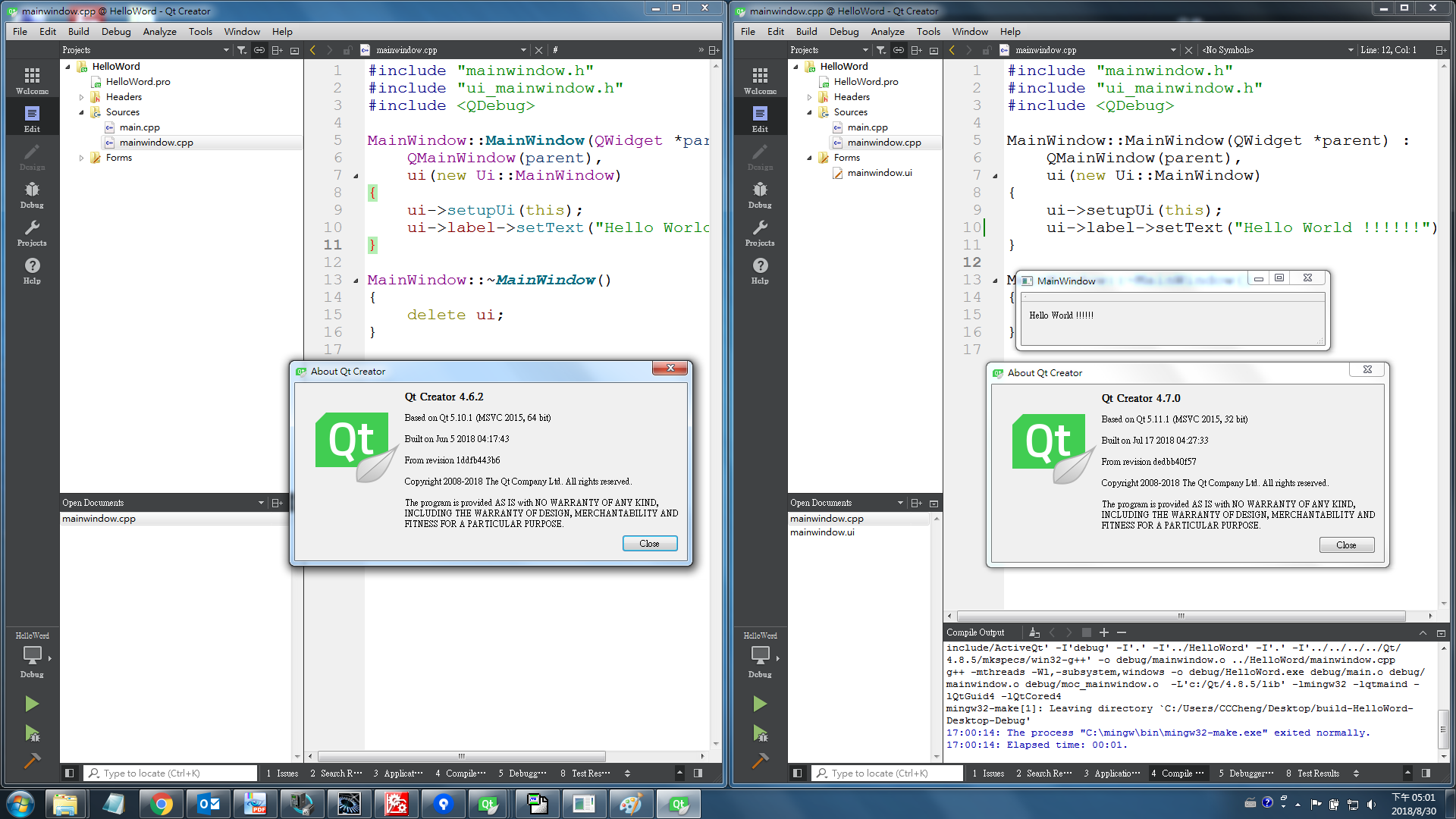This screenshot has width=1456, height=819.
Task: Collapse Compile Output pane with up chevron
Action: click(1423, 633)
